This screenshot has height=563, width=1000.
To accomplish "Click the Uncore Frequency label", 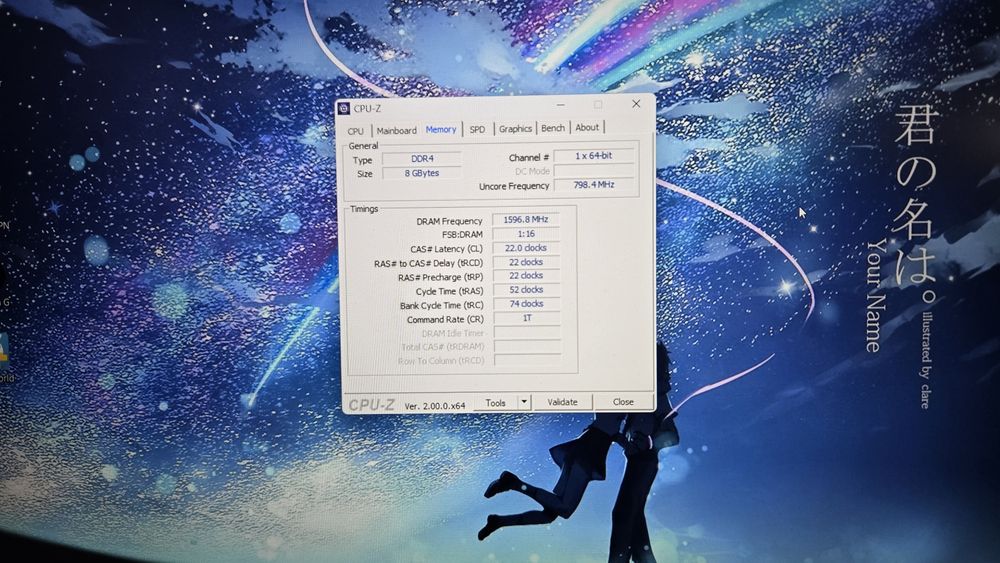I will coord(514,186).
